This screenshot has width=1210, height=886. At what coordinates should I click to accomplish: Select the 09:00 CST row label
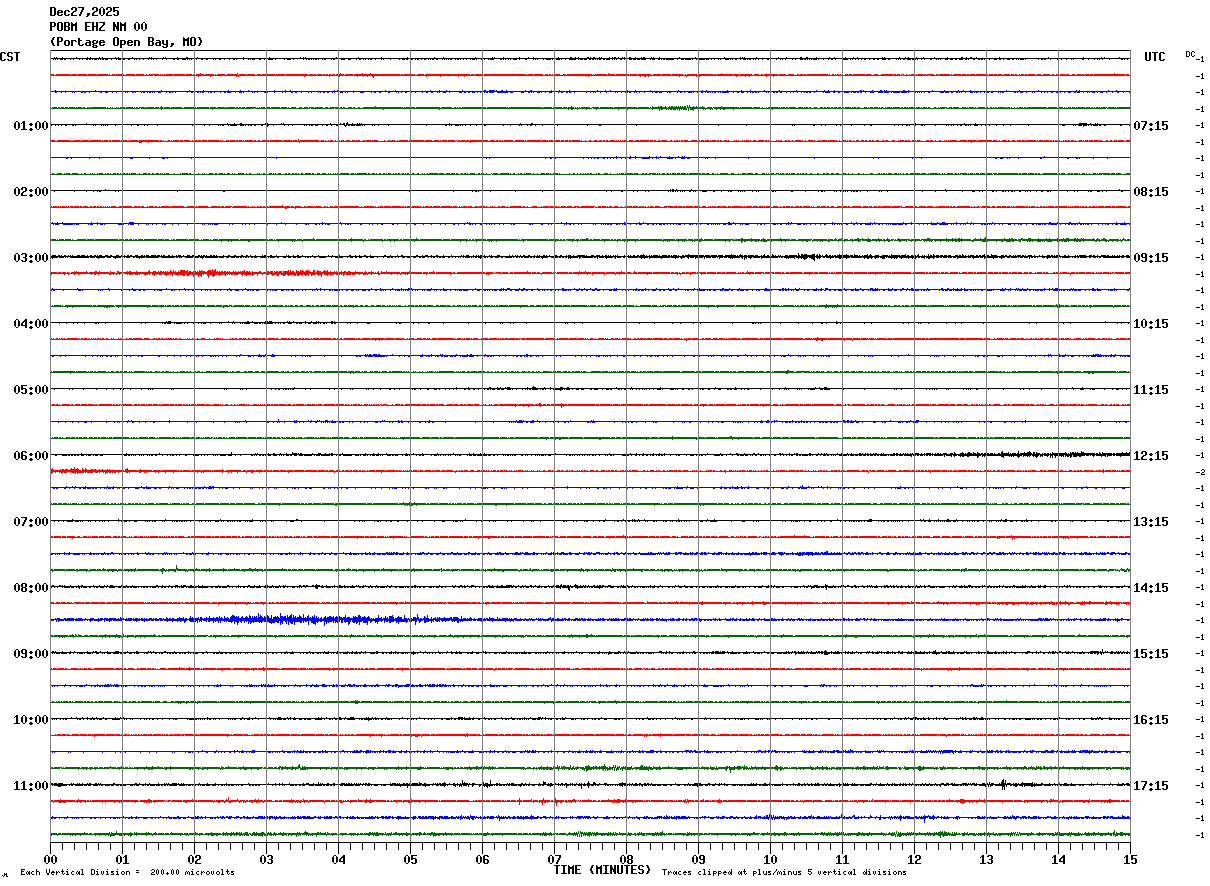[31, 654]
